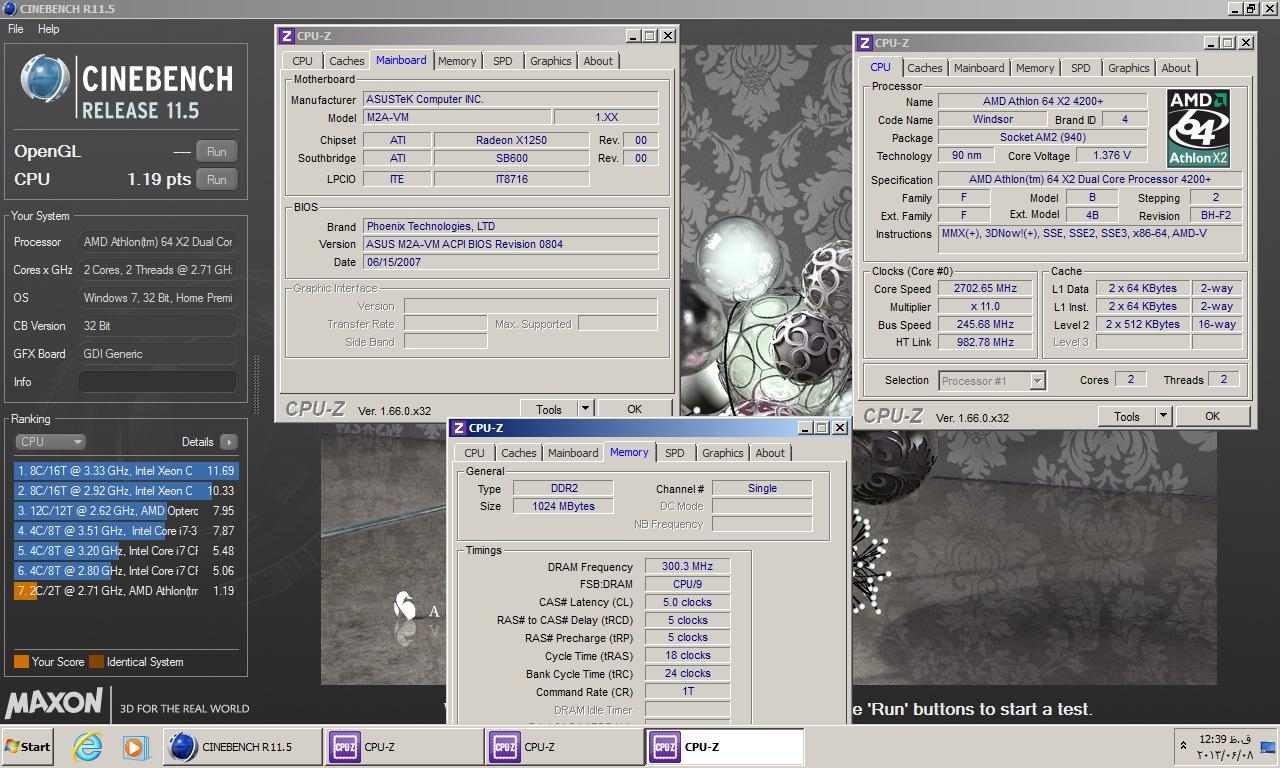Viewport: 1280px width, 768px height.
Task: Run the CPU benchmark
Action: 217,180
